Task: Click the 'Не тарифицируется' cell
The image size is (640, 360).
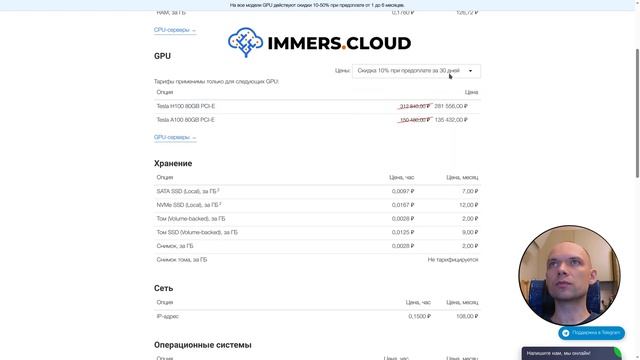Action: tap(453, 260)
